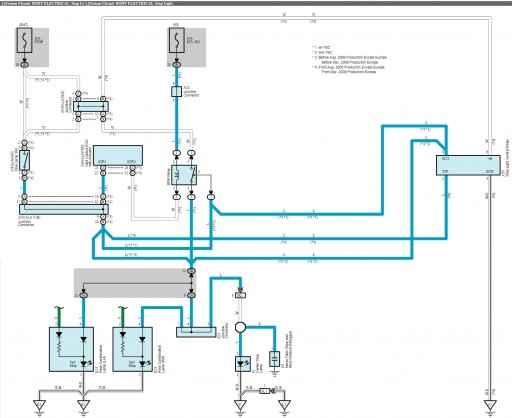This screenshot has height=418, width=512.
Task: Open second System Circuit Stop Light title link
Action: [129, 3]
